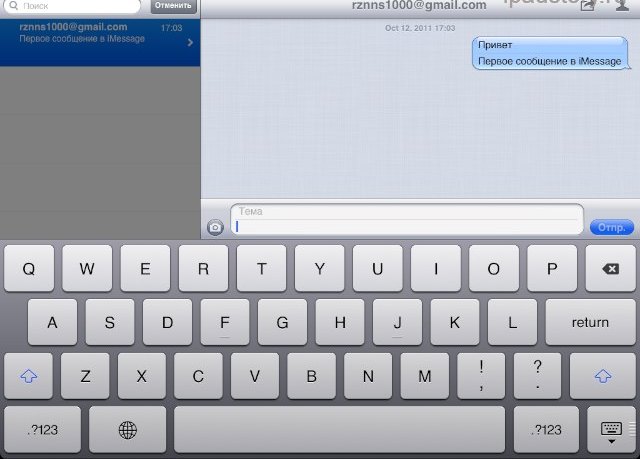640x459 pixels.
Task: Tap the D key
Action: 167,322
